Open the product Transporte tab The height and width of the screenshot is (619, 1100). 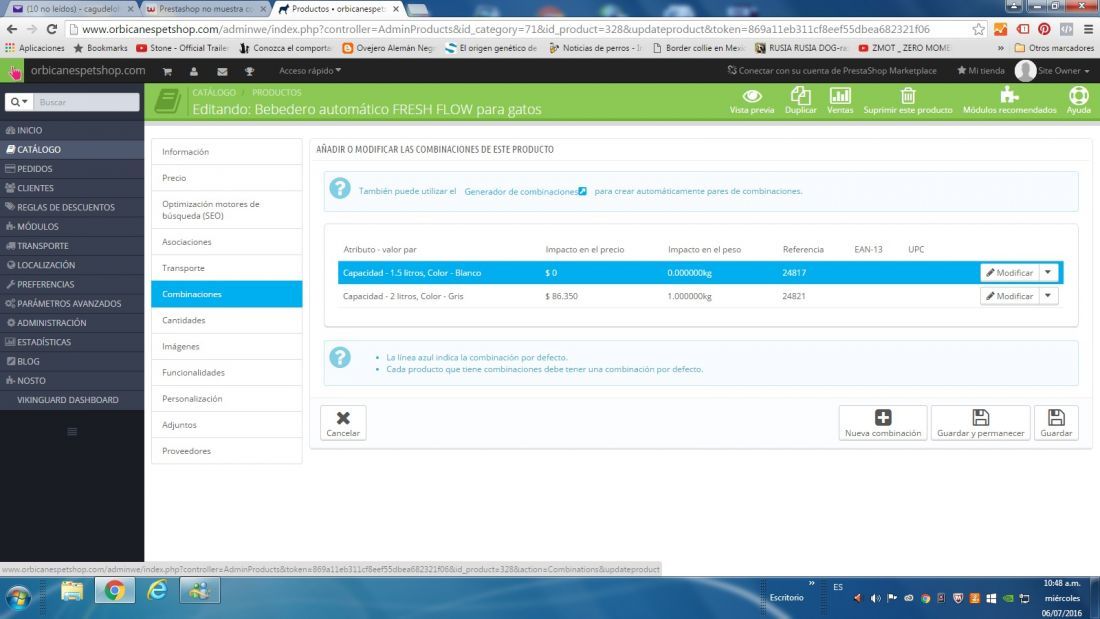227,268
